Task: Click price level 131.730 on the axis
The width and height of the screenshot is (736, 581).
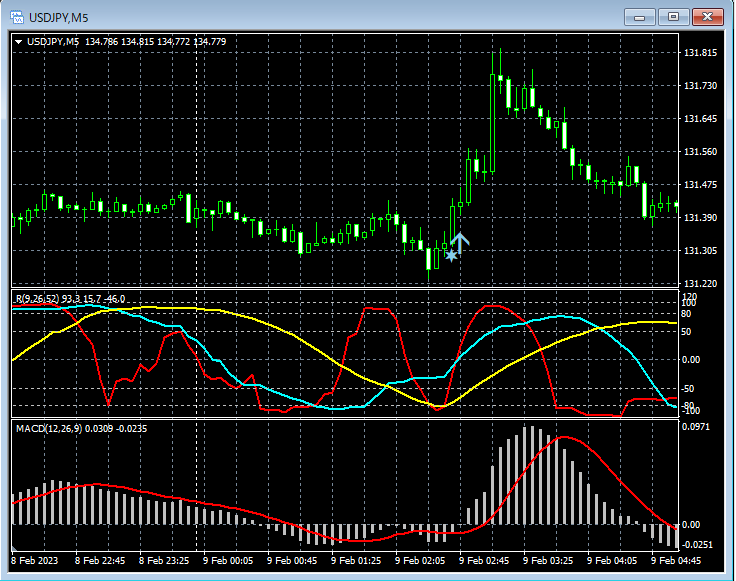Action: click(700, 85)
